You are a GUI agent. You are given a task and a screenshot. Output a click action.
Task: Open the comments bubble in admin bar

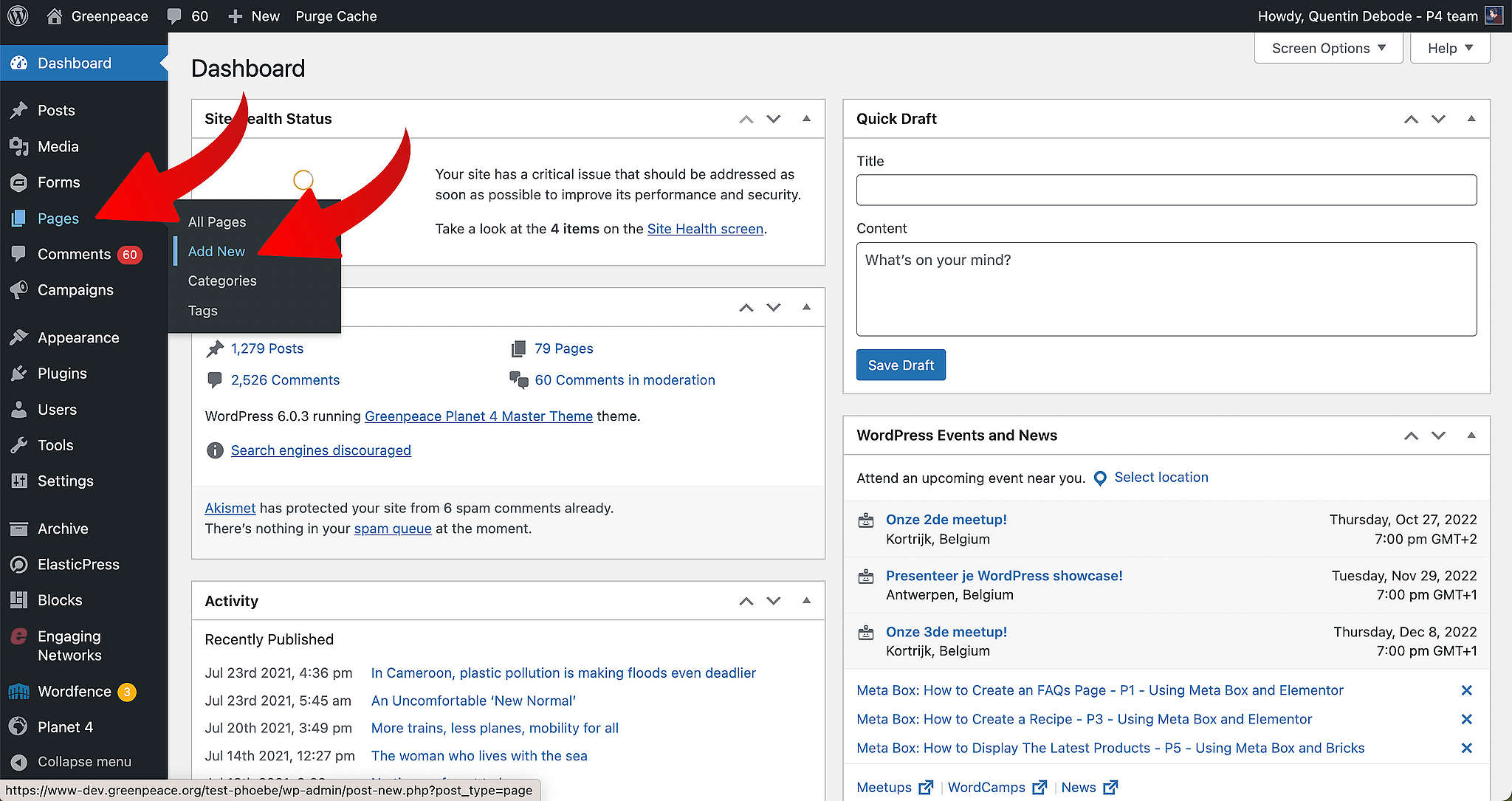pos(175,16)
